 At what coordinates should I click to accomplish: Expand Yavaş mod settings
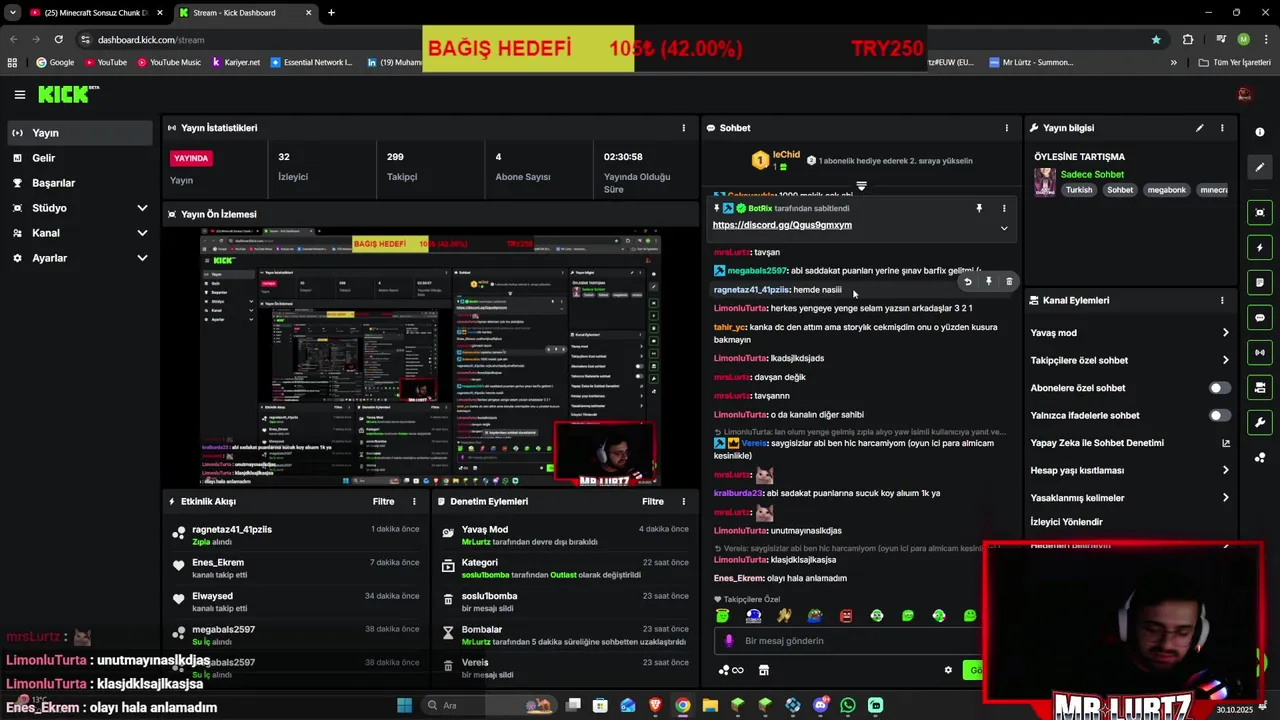(x=1130, y=333)
